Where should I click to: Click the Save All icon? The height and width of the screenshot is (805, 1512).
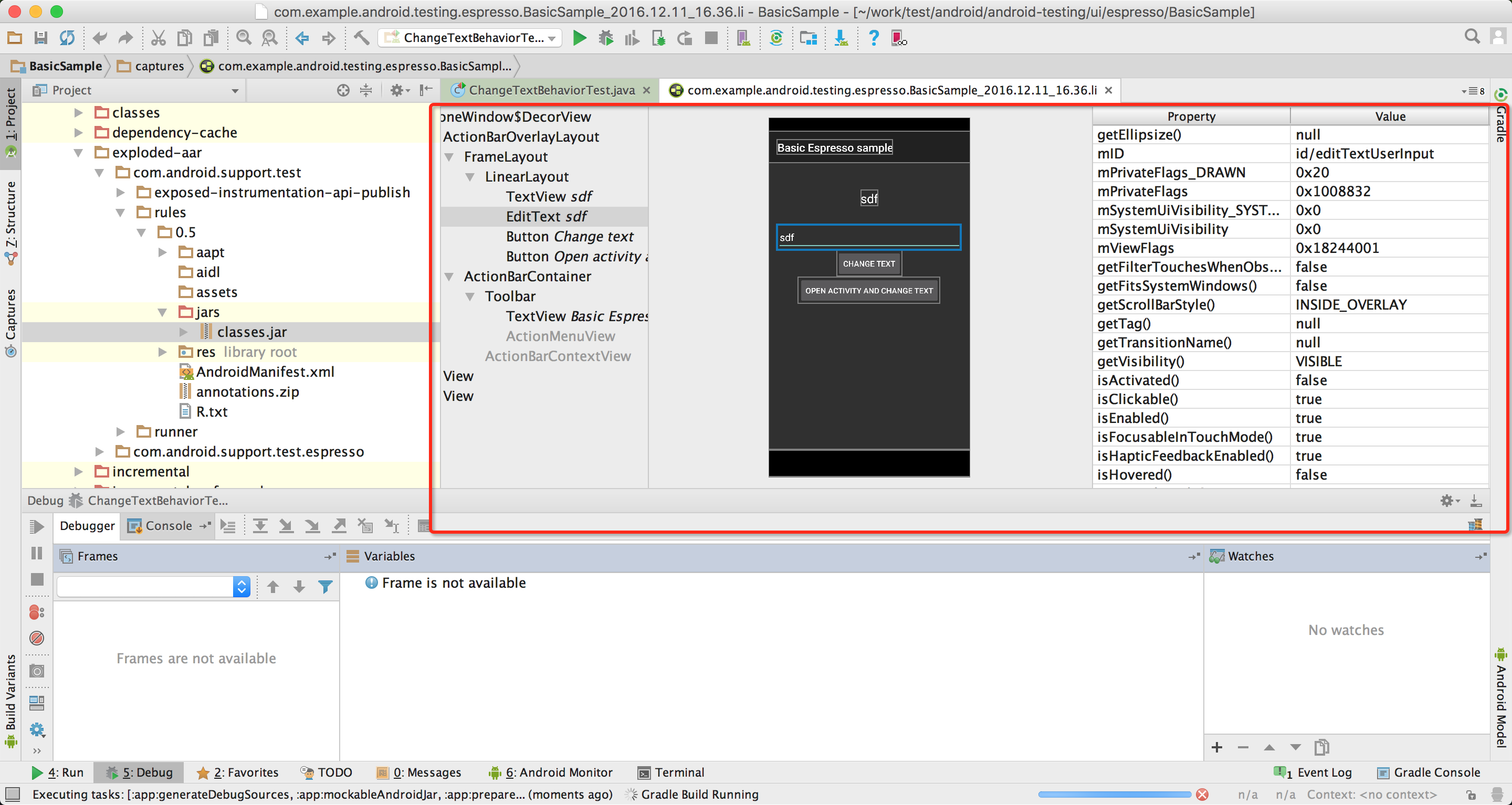40,38
